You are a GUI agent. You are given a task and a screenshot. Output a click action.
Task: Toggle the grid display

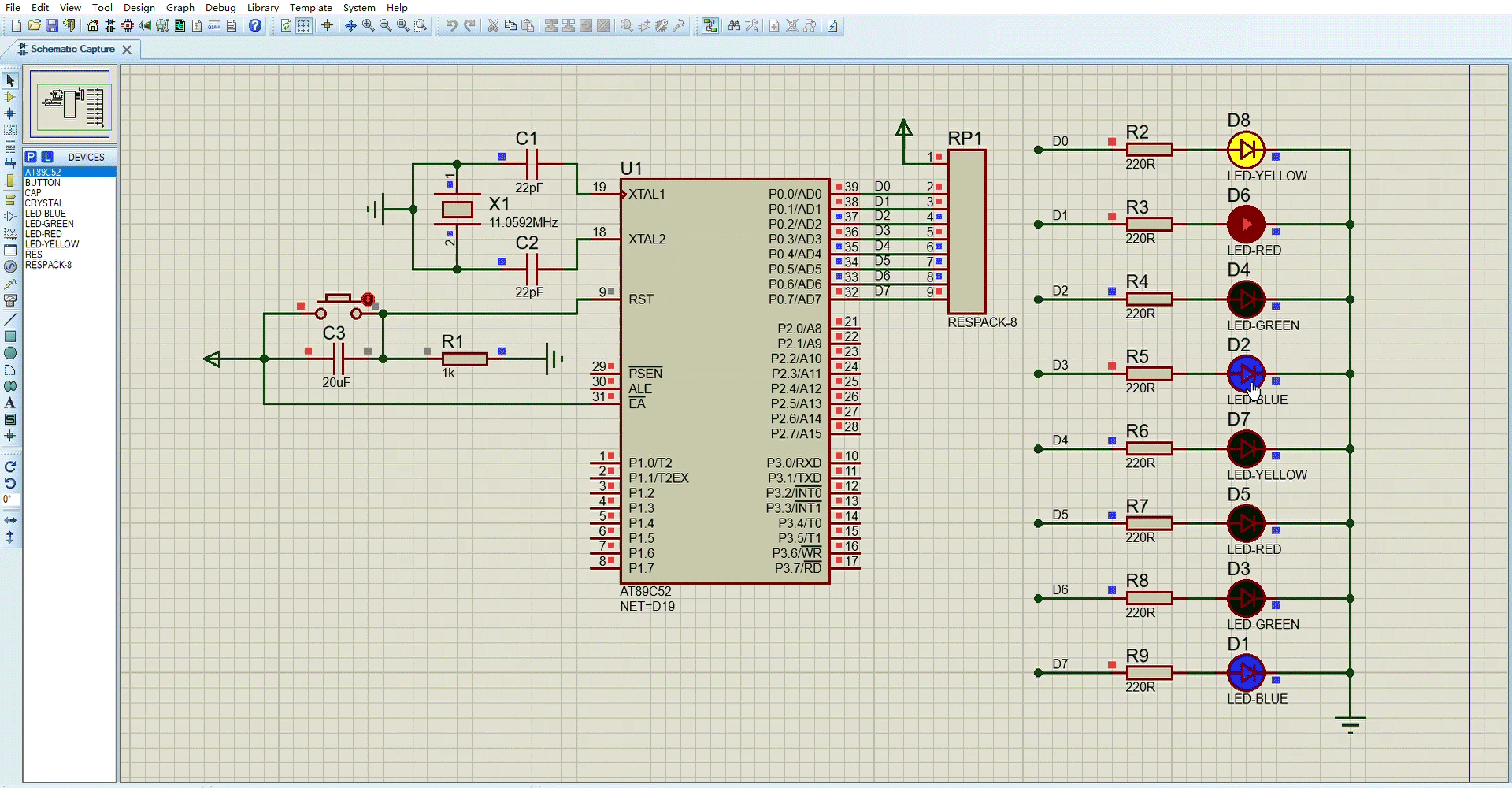(303, 26)
